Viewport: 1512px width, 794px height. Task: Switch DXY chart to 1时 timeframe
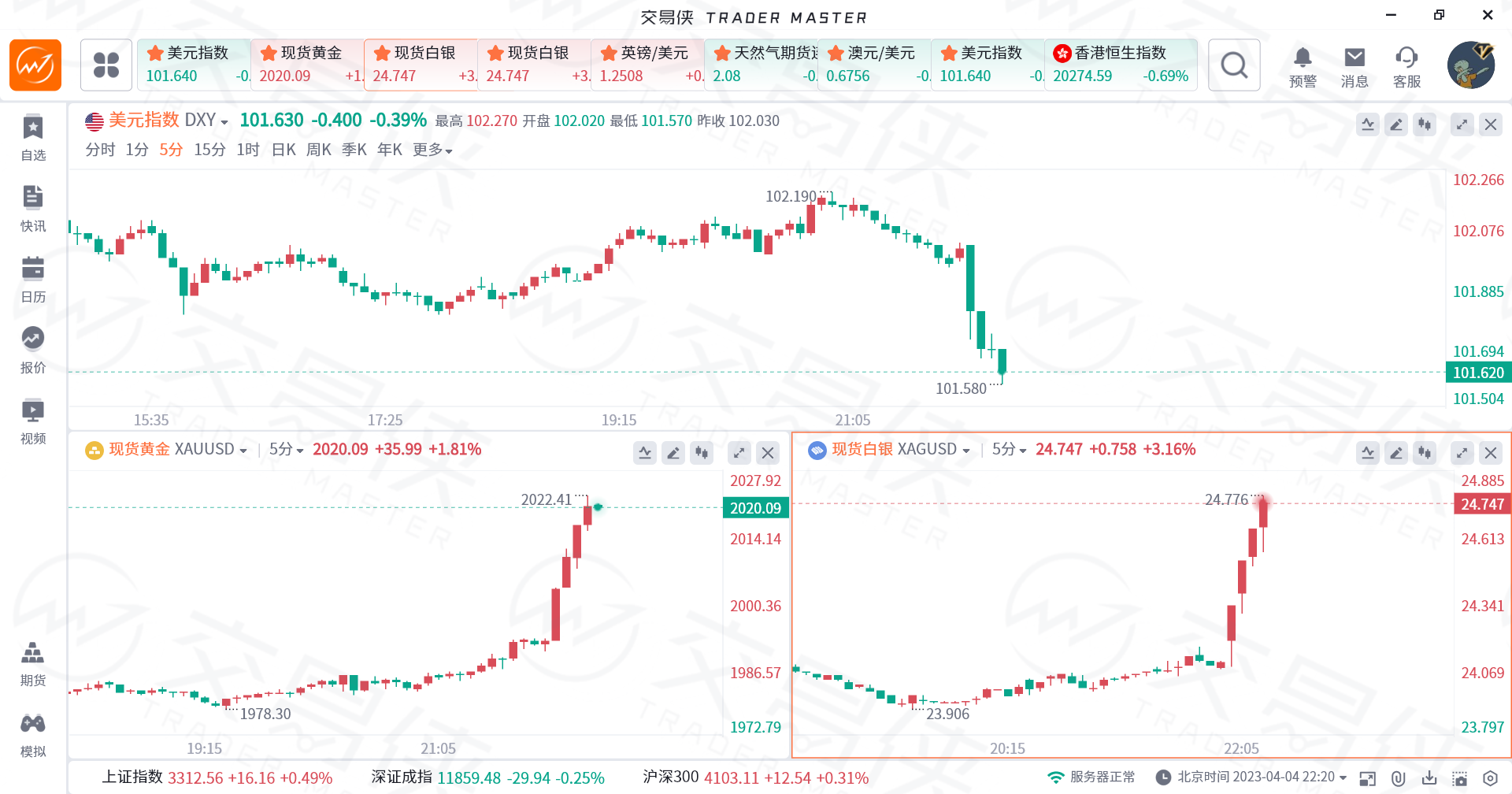pyautogui.click(x=248, y=150)
